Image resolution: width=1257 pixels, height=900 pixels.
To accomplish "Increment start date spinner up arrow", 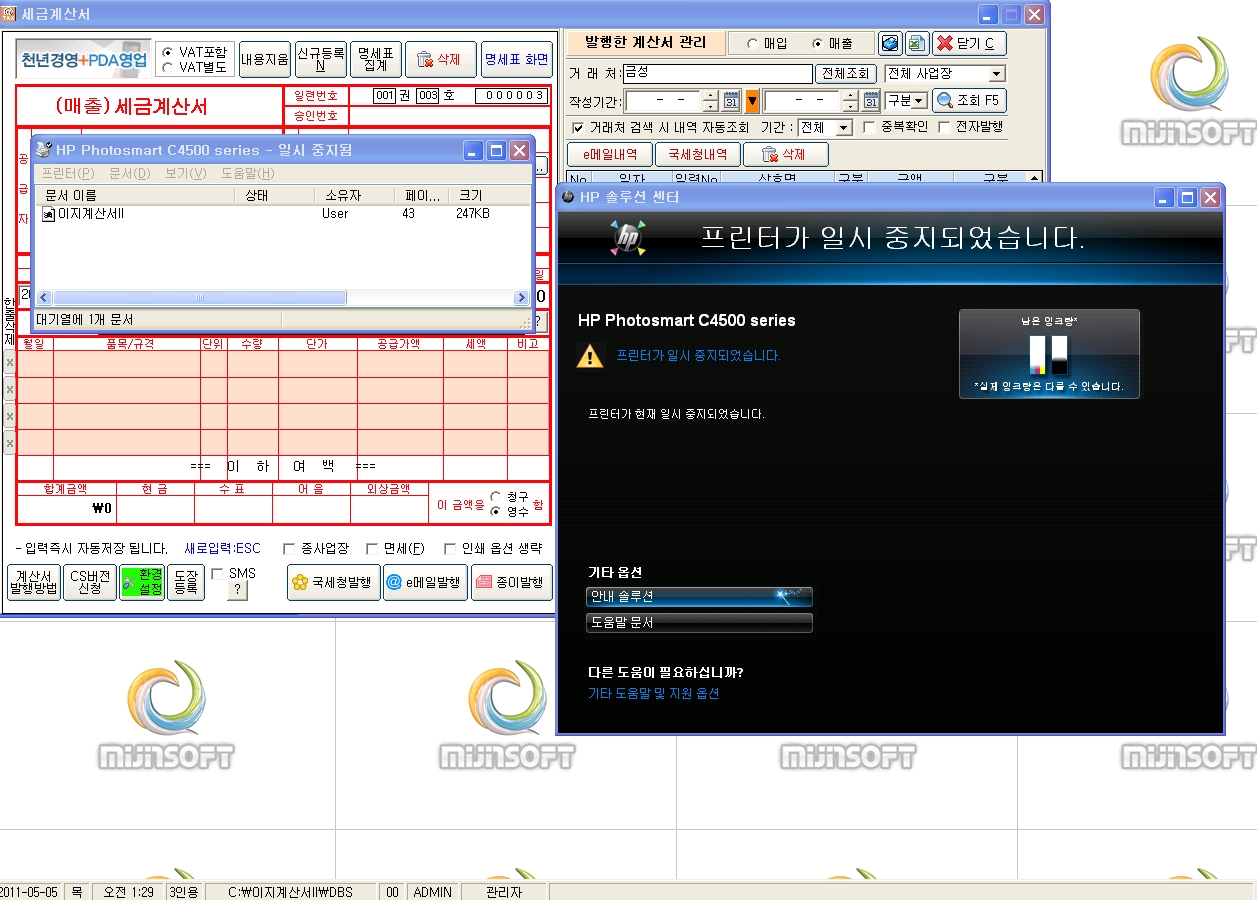I will click(x=710, y=96).
